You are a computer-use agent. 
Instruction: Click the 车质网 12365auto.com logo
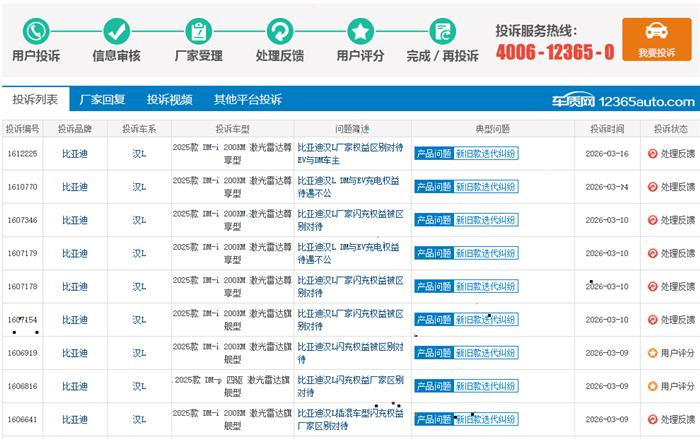tap(622, 101)
